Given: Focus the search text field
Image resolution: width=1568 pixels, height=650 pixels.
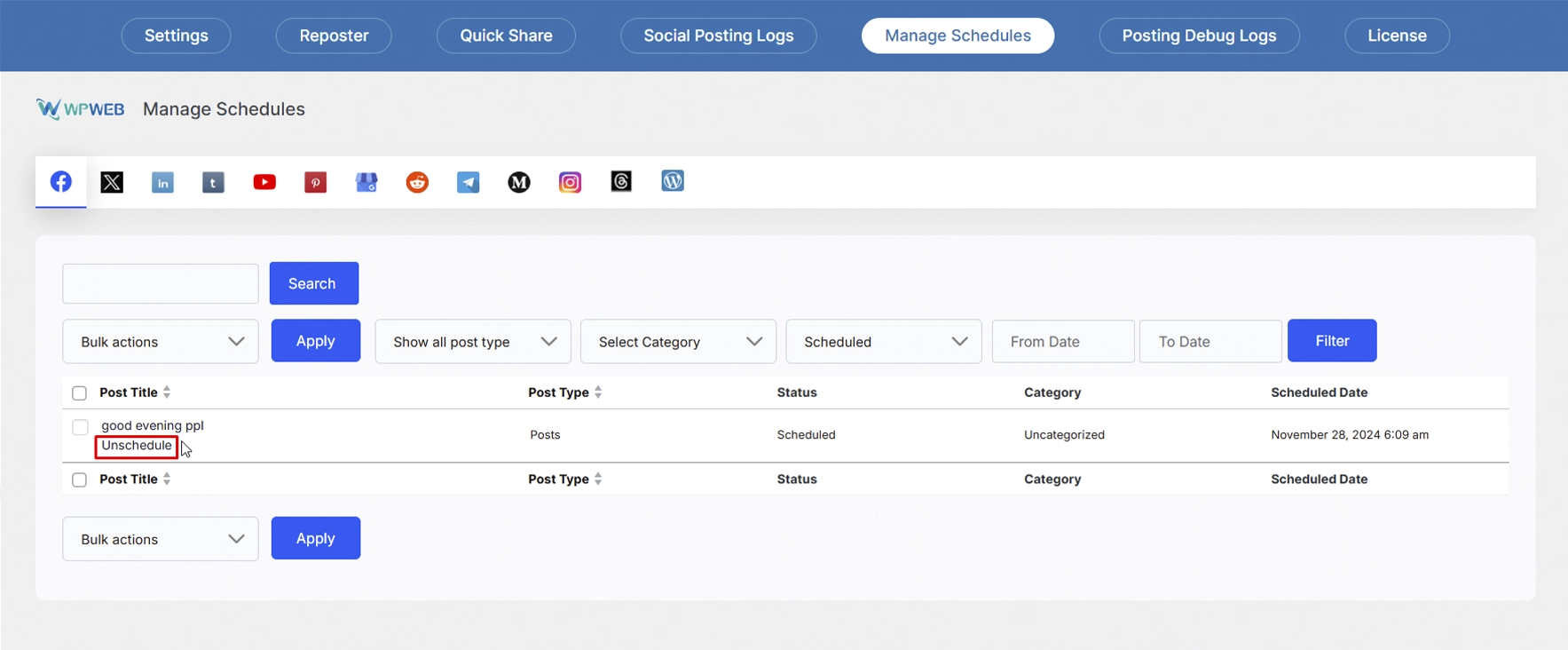Looking at the screenshot, I should [161, 284].
